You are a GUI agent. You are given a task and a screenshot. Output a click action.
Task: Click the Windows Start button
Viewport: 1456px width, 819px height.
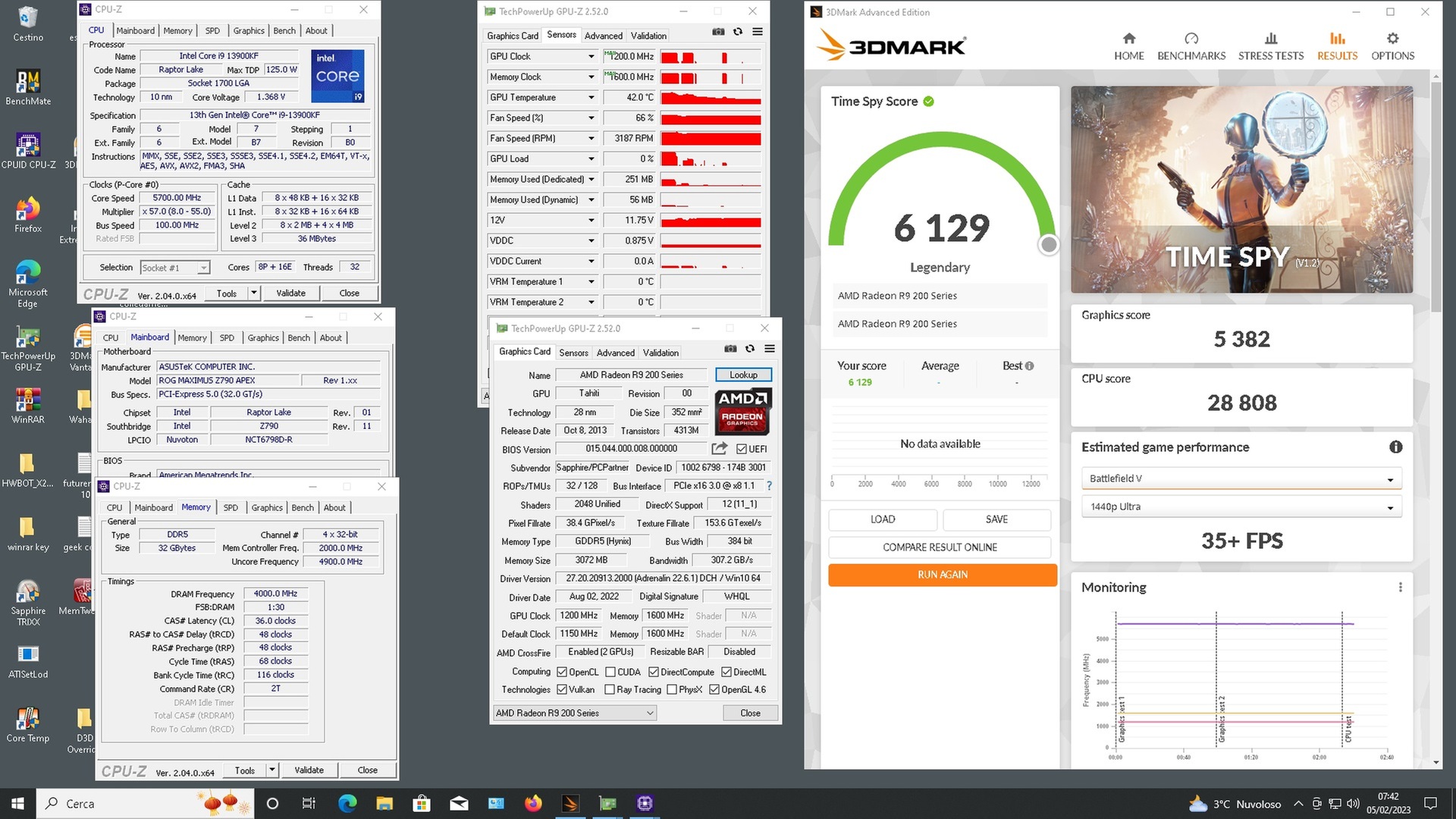(x=17, y=803)
